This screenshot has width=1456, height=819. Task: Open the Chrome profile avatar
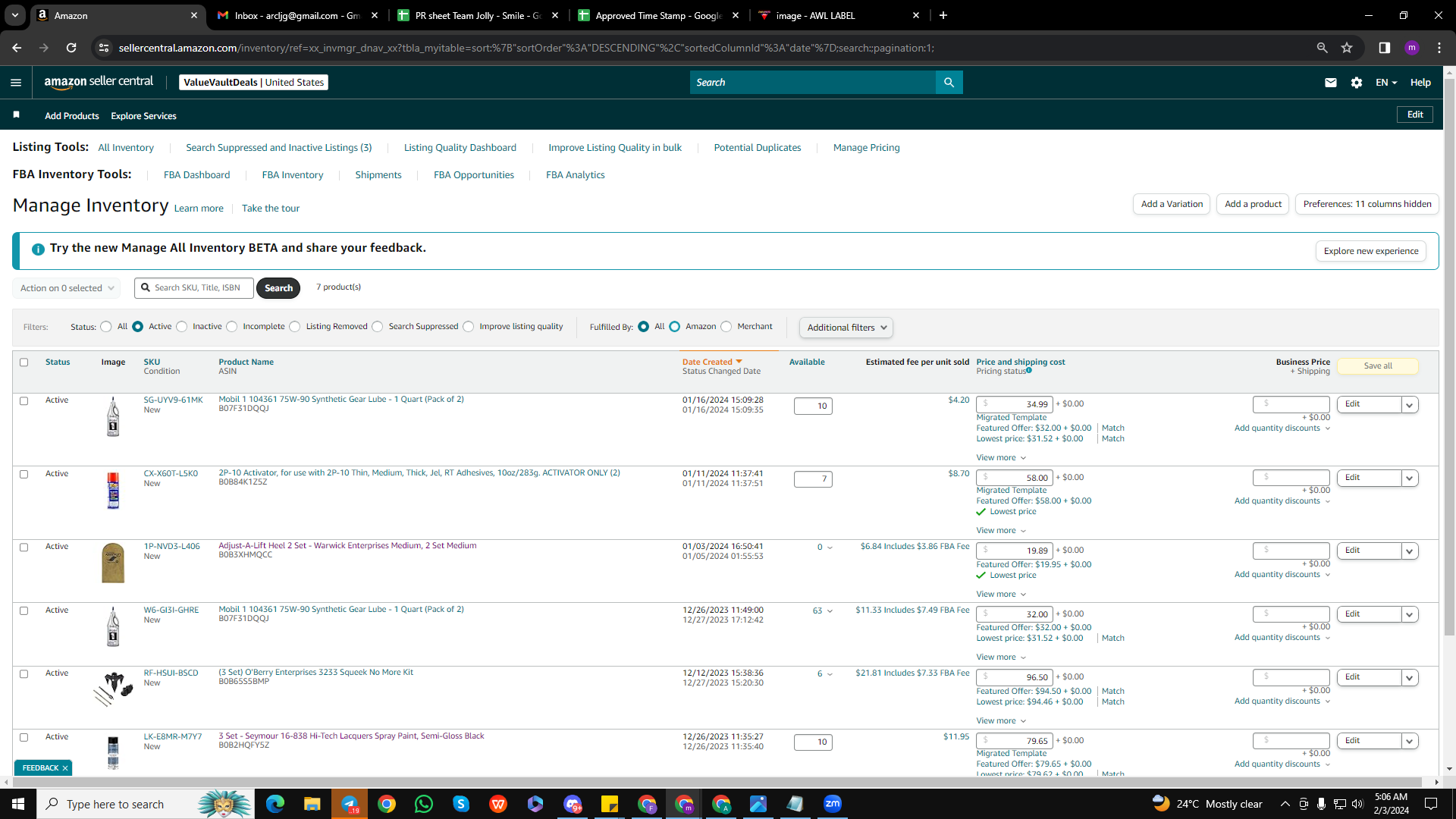(1412, 48)
